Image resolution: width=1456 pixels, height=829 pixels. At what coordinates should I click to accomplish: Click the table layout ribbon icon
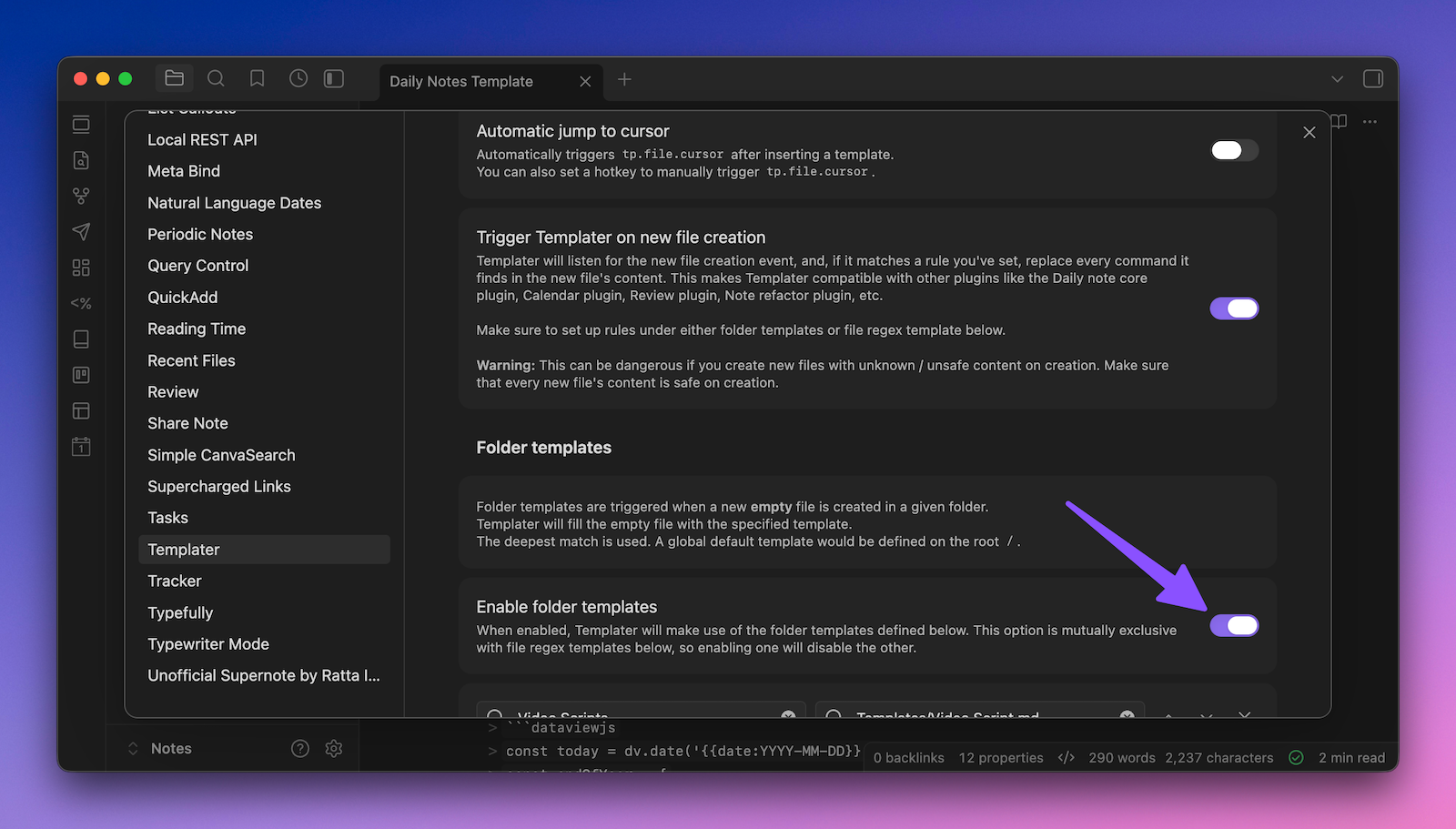point(81,410)
